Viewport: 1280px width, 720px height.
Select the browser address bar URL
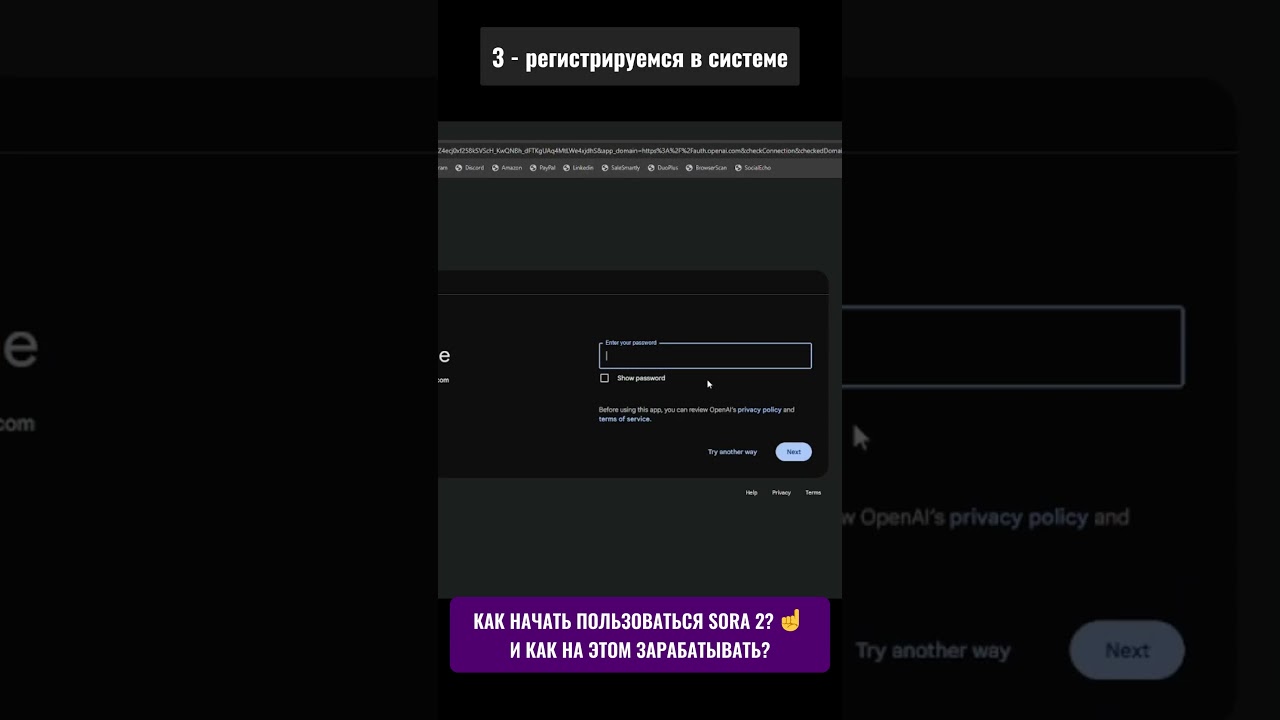(640, 151)
